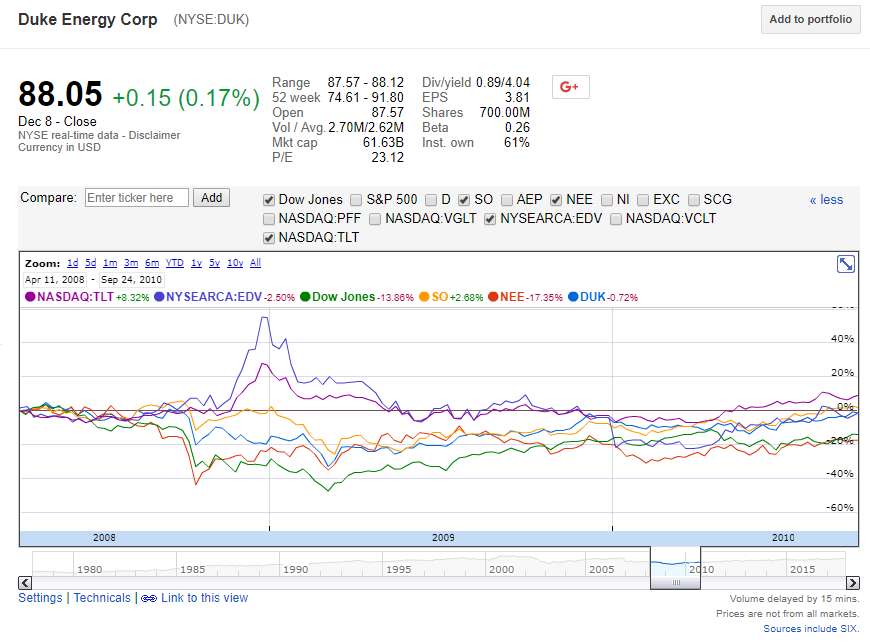This screenshot has height=644, width=870.
Task: Click the start date field Apr 11, 2008
Action: [x=55, y=280]
